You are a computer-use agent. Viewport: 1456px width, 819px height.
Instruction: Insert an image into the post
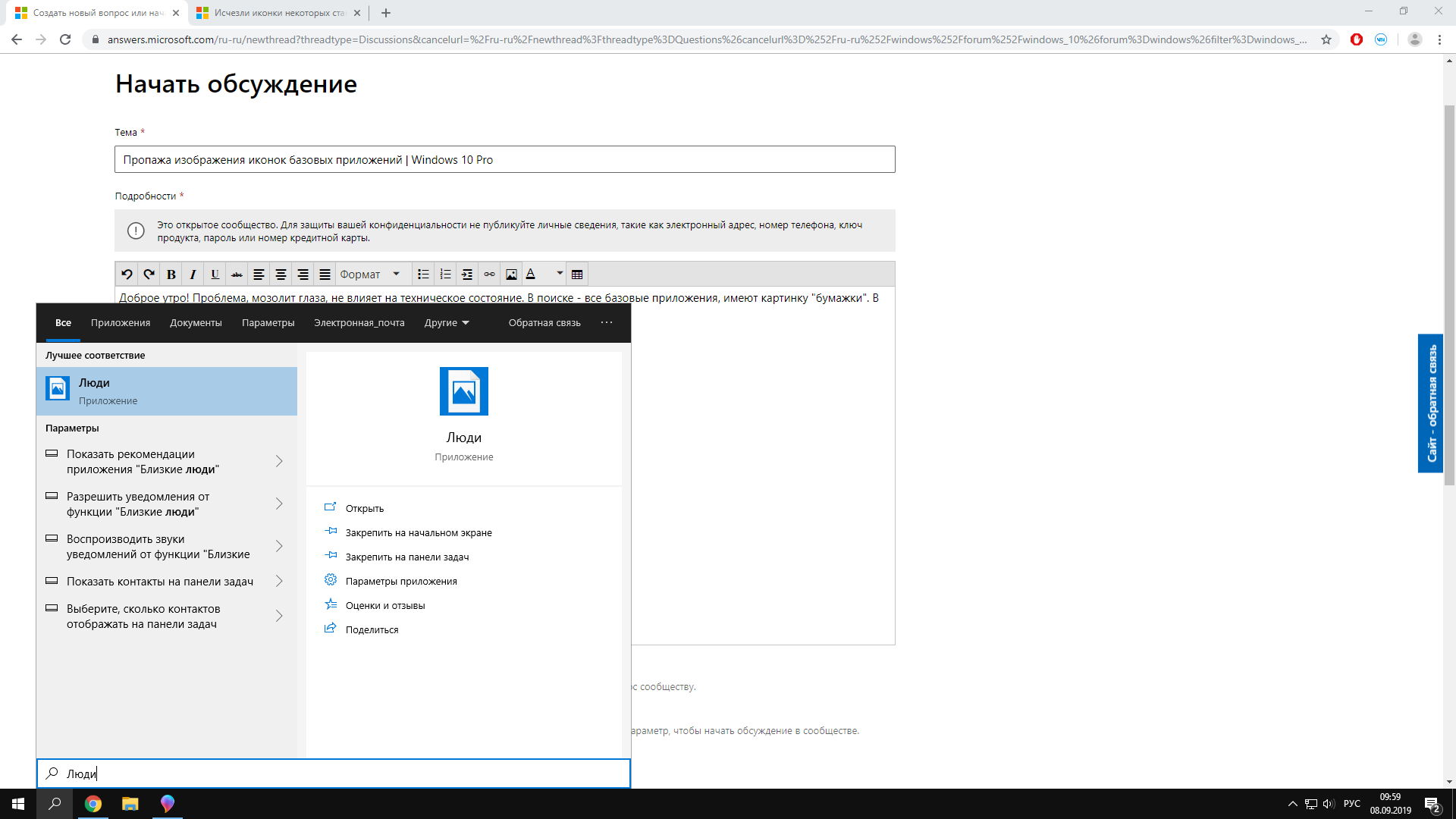(x=511, y=275)
